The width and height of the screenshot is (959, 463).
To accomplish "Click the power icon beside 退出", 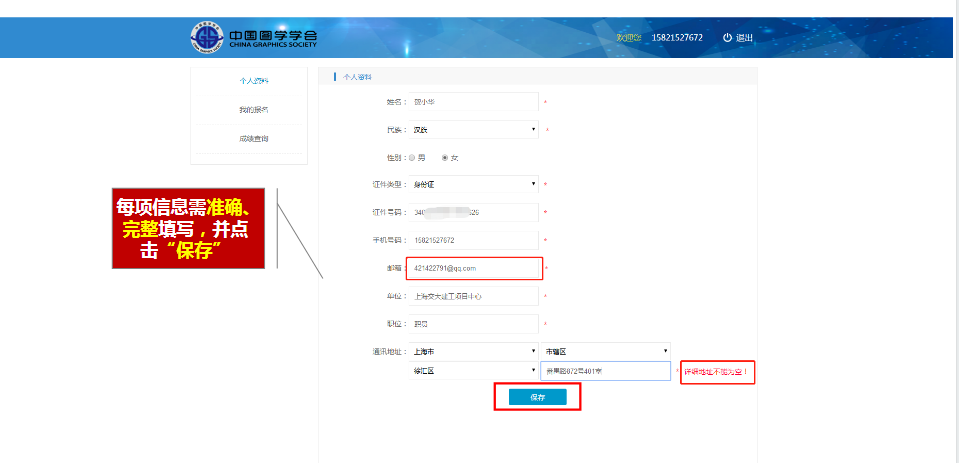I will pos(727,38).
